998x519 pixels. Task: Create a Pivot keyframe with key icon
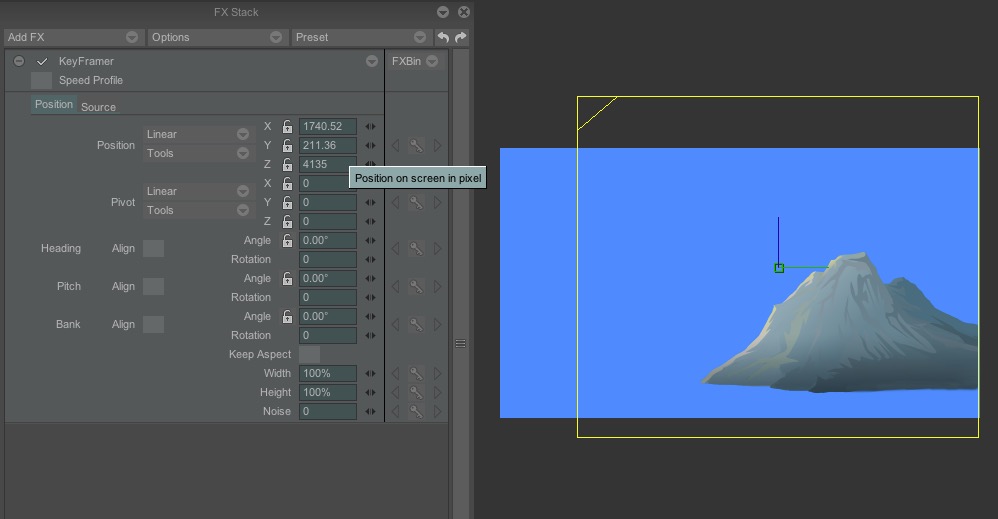click(x=416, y=203)
